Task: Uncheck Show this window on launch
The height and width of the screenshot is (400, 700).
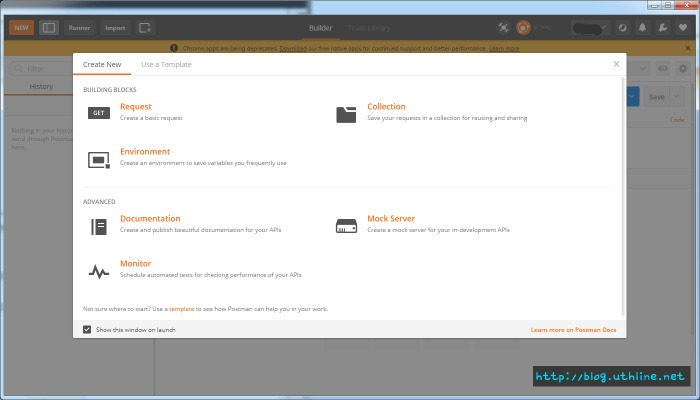Action: click(x=87, y=329)
